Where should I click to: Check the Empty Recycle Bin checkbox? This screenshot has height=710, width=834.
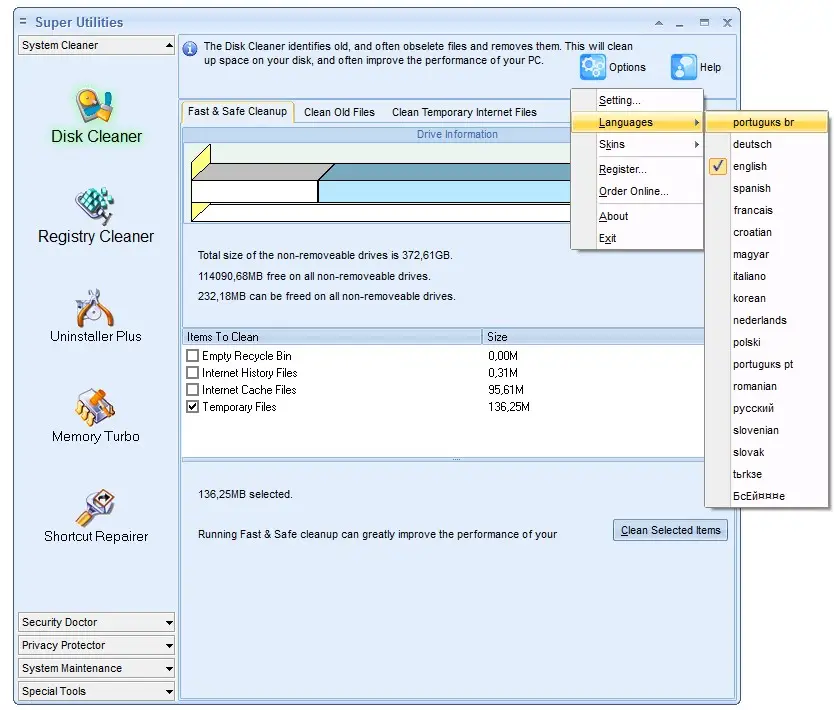coord(193,355)
